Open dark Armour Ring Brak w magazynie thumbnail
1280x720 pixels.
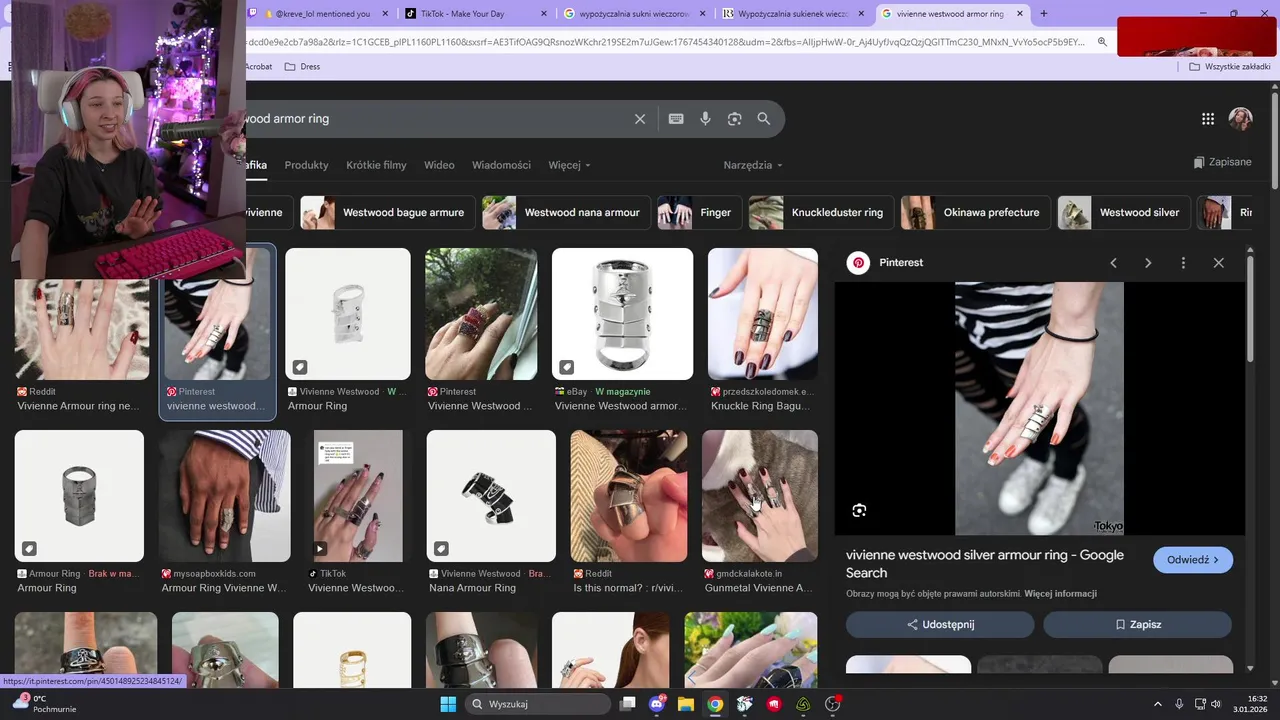point(79,496)
